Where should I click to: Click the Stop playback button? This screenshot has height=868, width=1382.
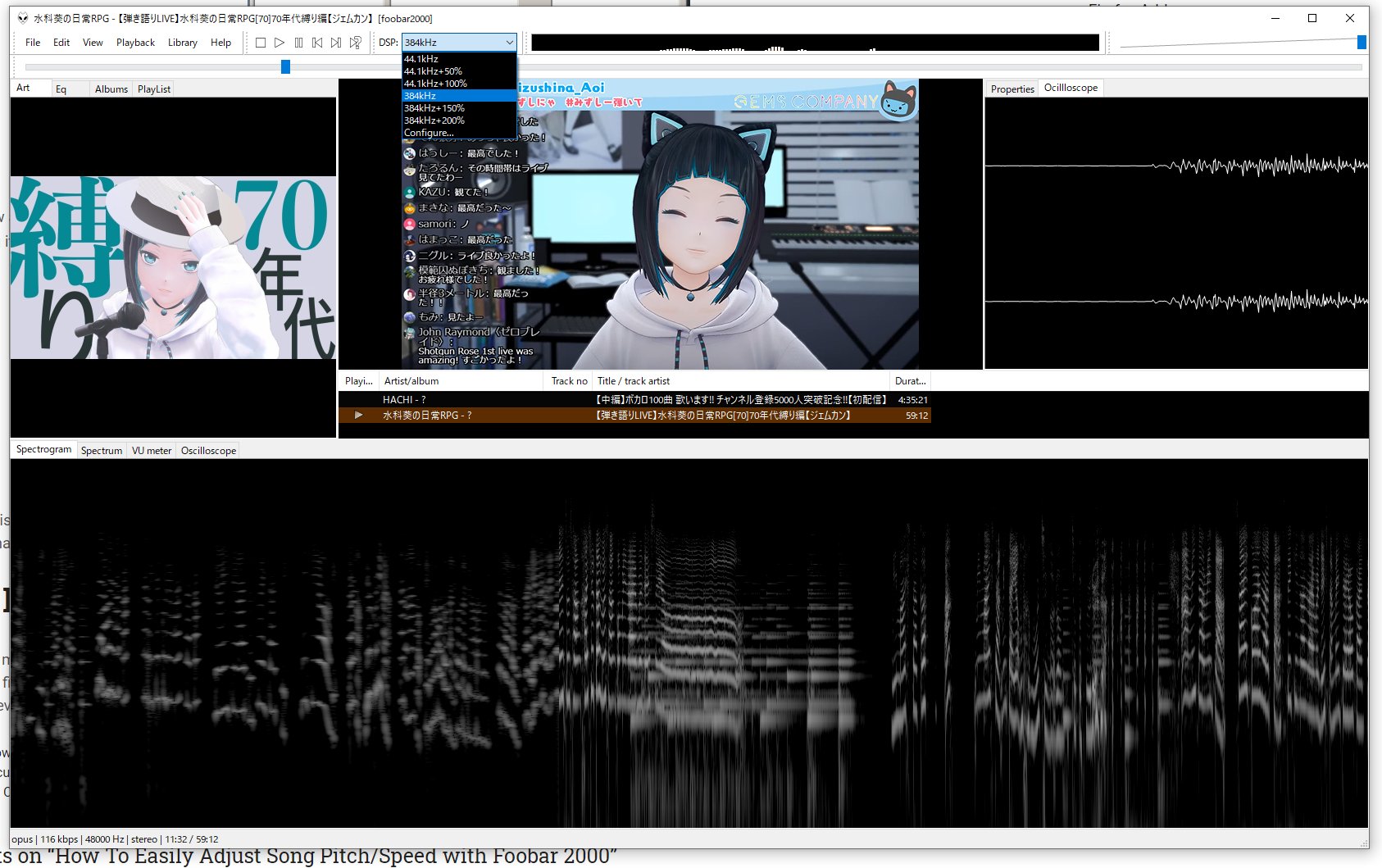click(x=261, y=43)
